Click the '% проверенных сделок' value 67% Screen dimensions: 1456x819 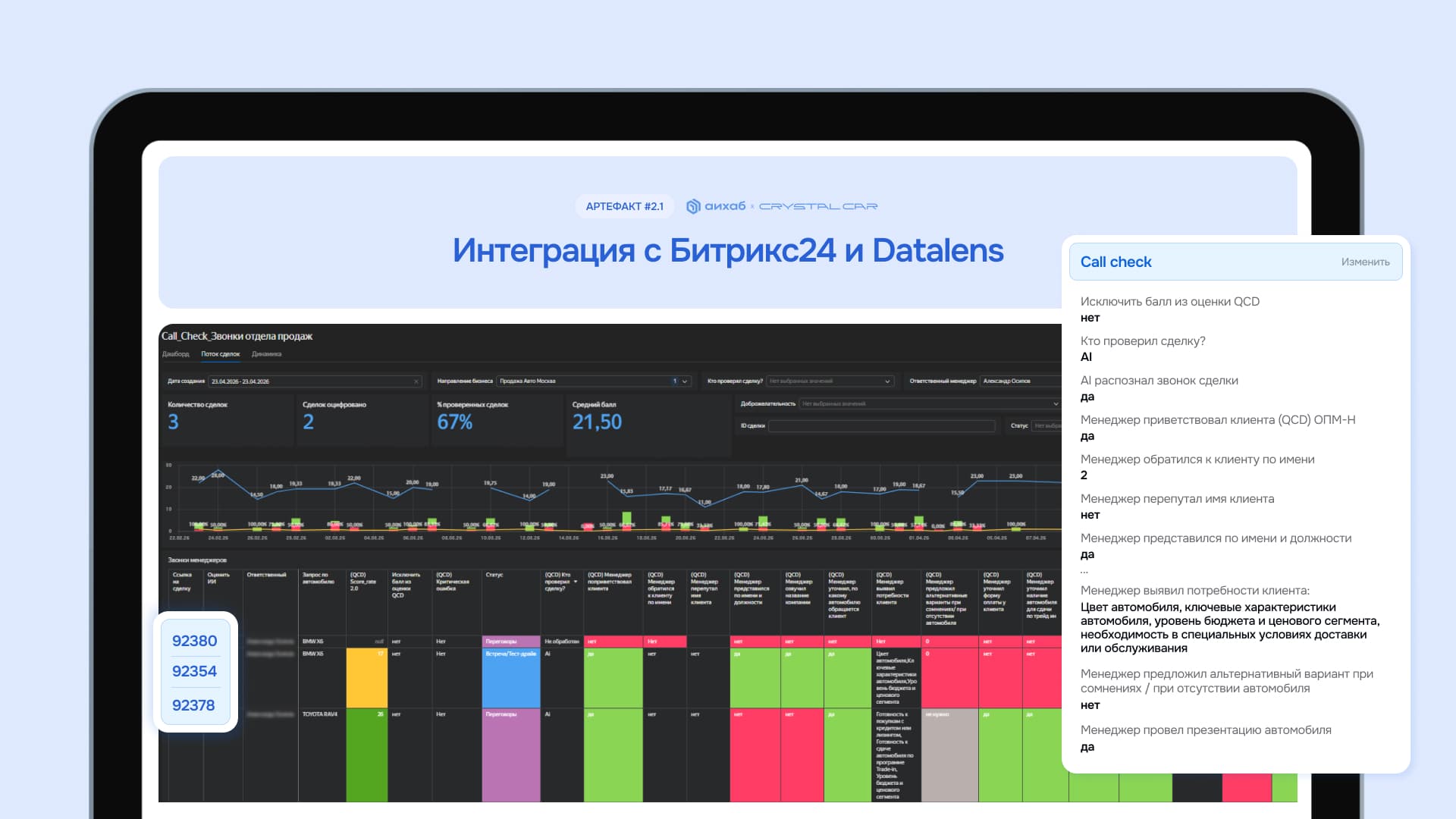(455, 422)
